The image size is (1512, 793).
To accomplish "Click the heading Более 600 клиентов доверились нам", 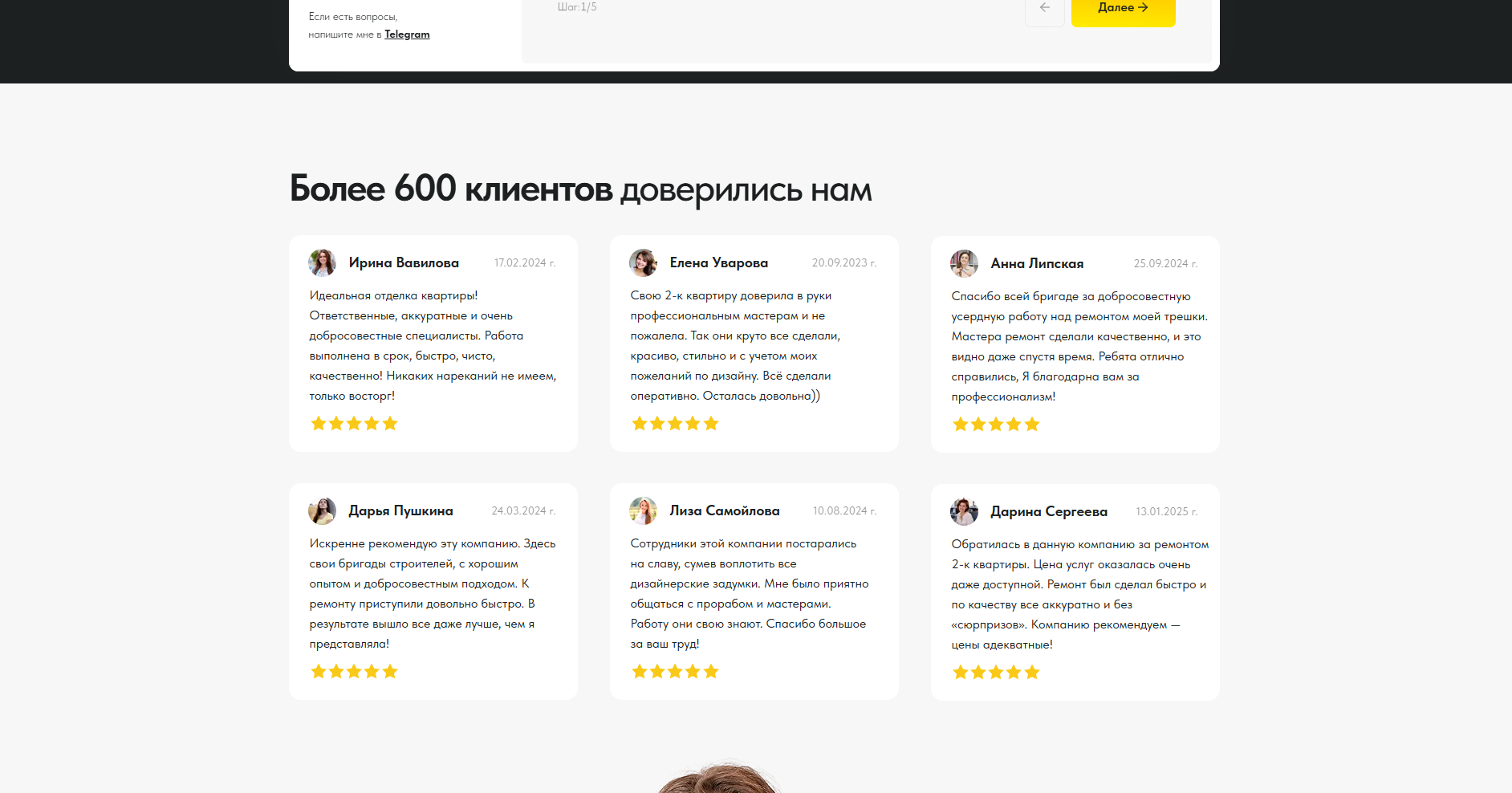I will [x=580, y=189].
